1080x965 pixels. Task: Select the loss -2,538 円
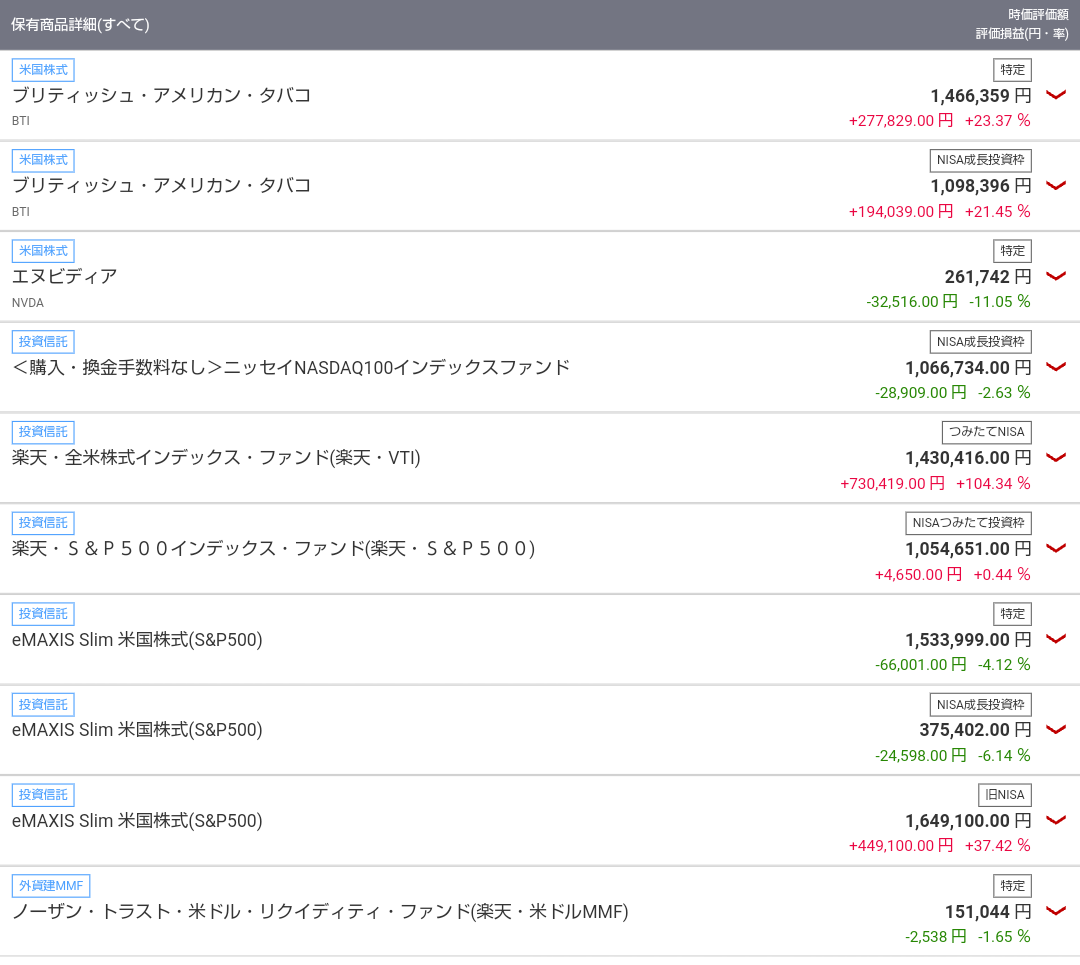935,937
